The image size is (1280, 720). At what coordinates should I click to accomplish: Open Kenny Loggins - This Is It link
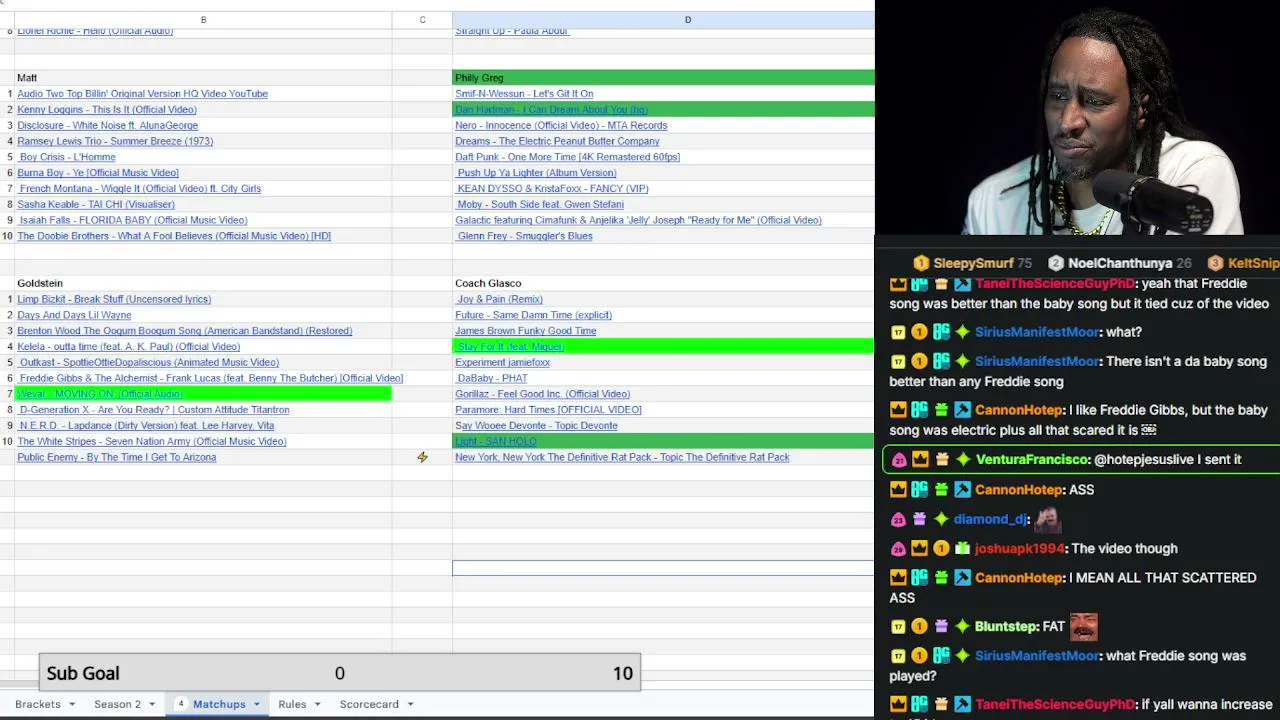107,110
